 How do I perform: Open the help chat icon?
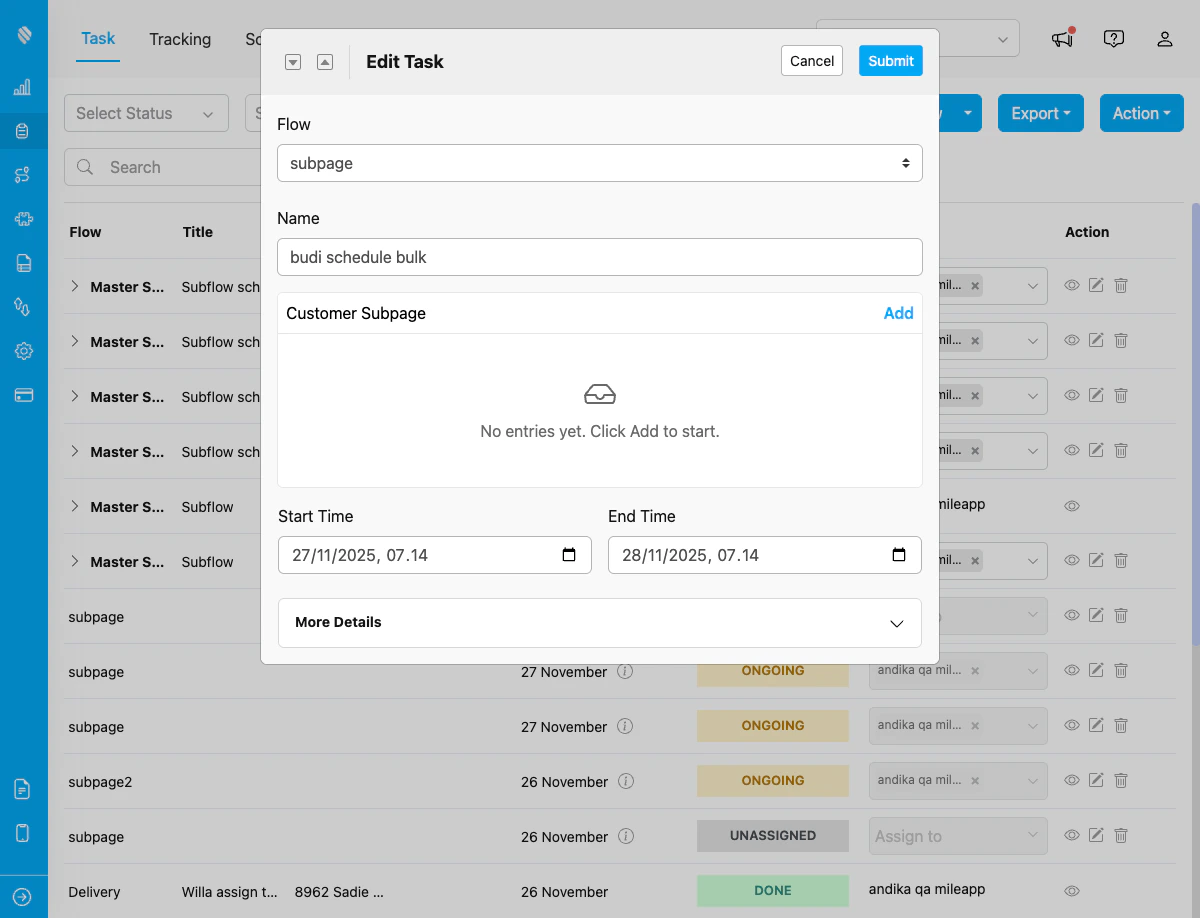1114,39
